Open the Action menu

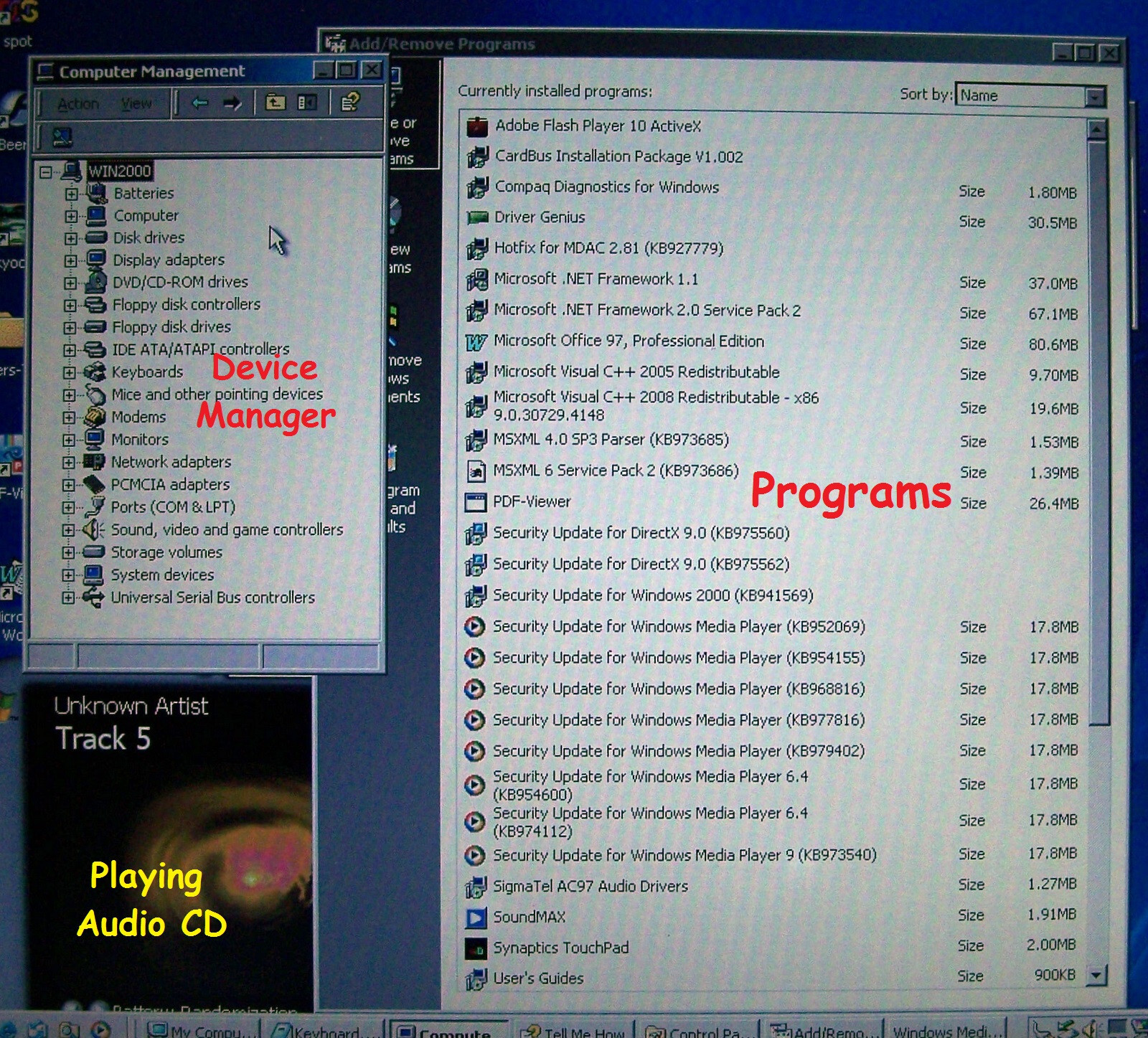[x=78, y=104]
